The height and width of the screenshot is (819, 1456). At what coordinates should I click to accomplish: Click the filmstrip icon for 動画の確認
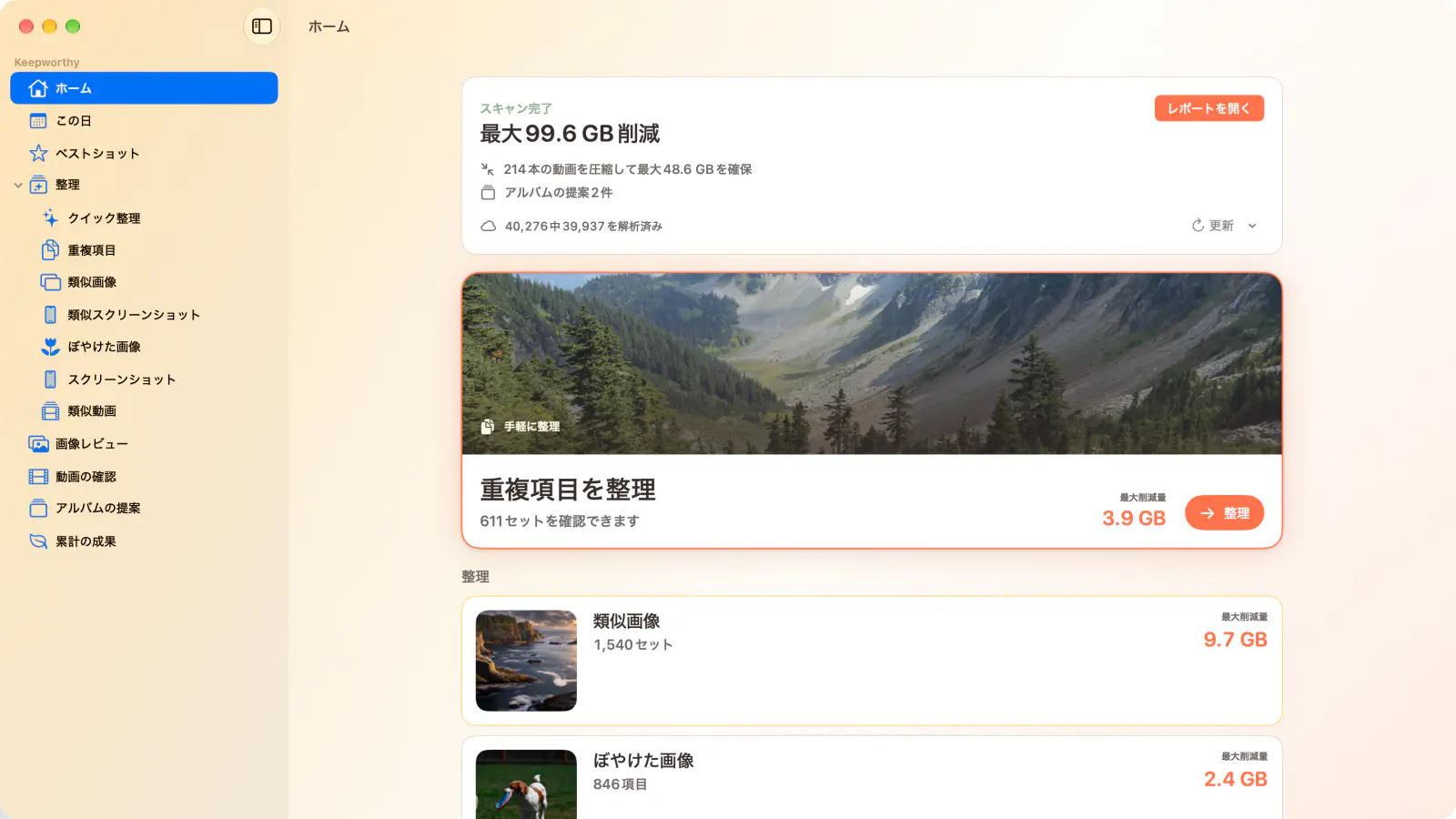click(38, 477)
